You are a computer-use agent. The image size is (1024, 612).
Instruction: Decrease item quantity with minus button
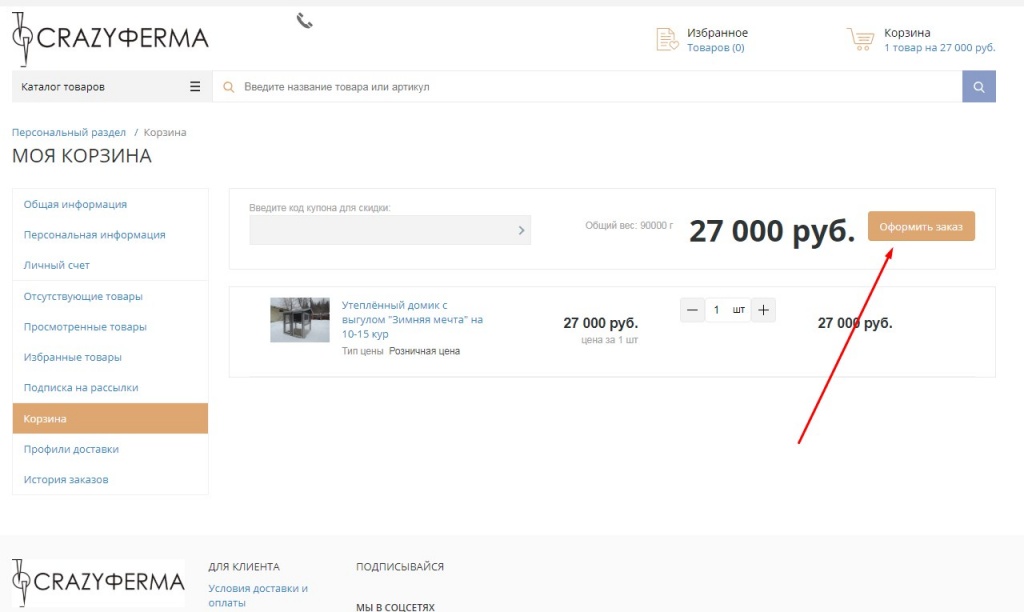692,309
